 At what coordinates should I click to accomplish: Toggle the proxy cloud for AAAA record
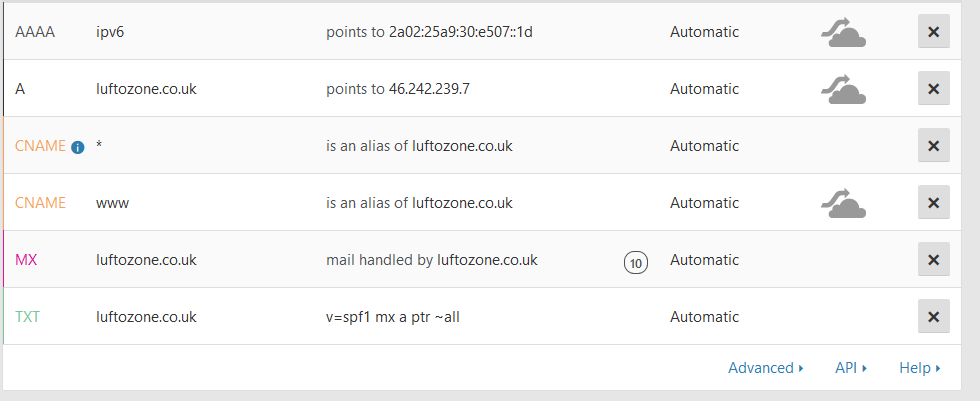pyautogui.click(x=843, y=34)
